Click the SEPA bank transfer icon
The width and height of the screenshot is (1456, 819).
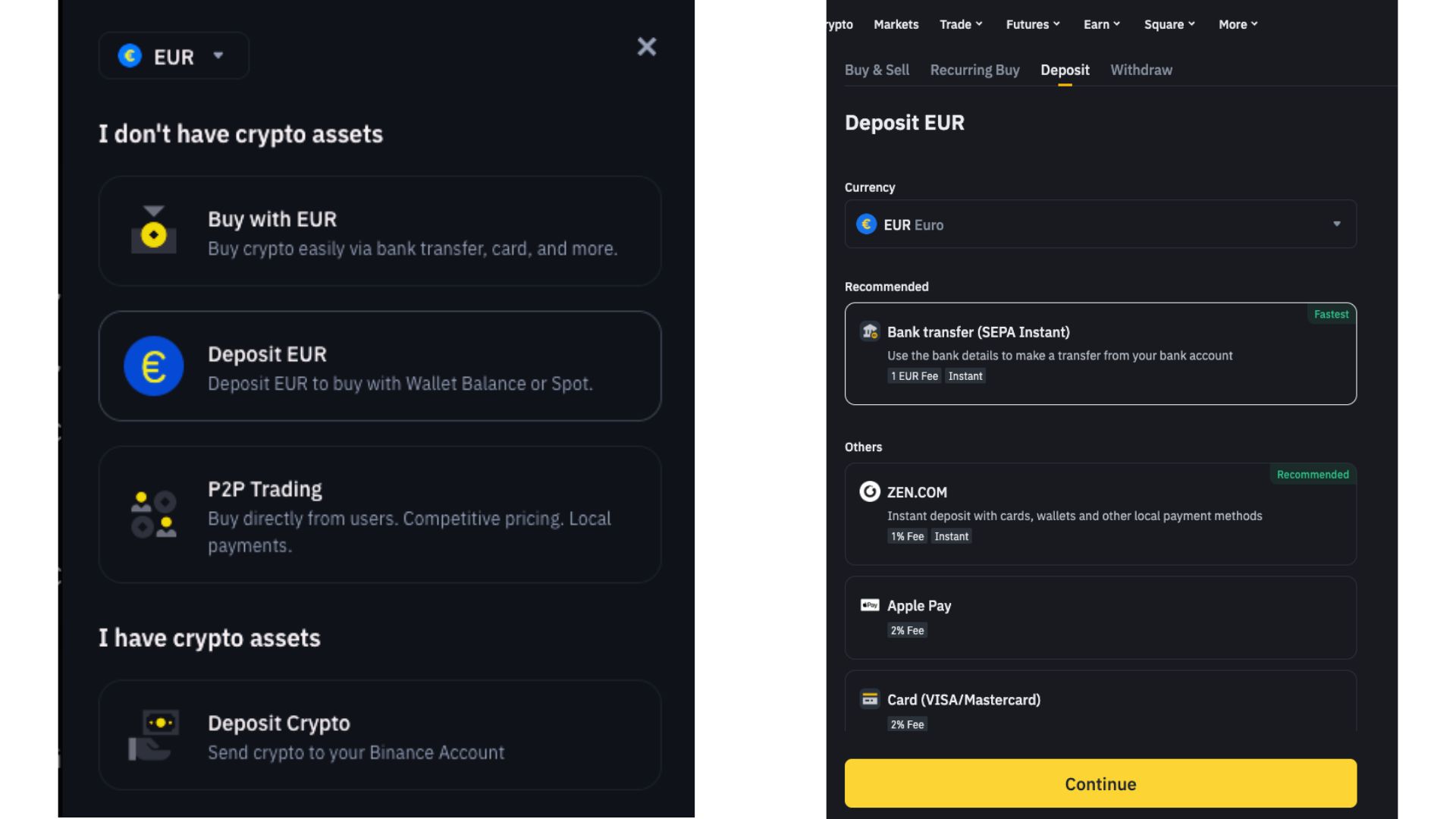869,331
